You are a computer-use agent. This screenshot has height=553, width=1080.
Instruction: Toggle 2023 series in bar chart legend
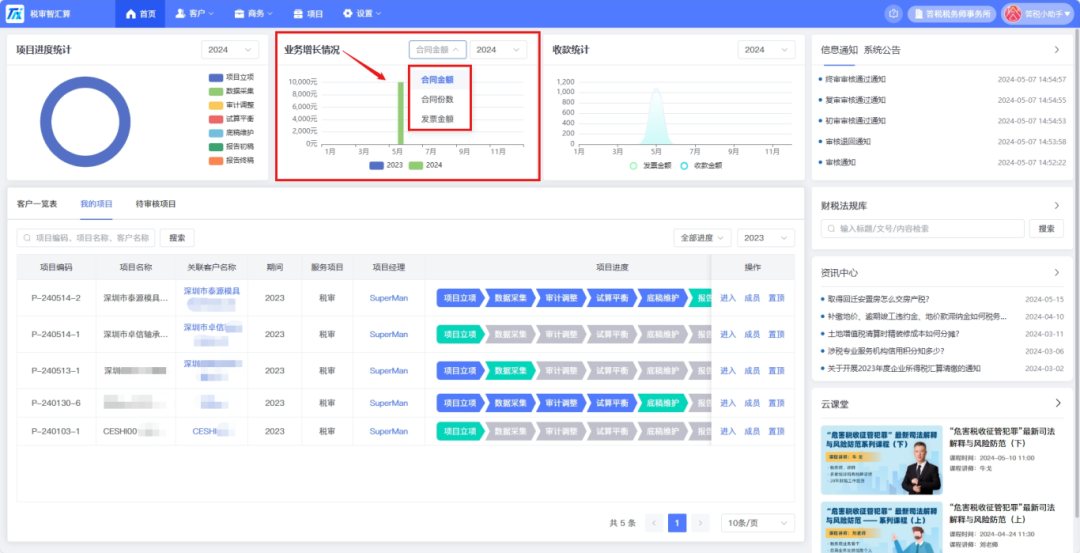[386, 165]
